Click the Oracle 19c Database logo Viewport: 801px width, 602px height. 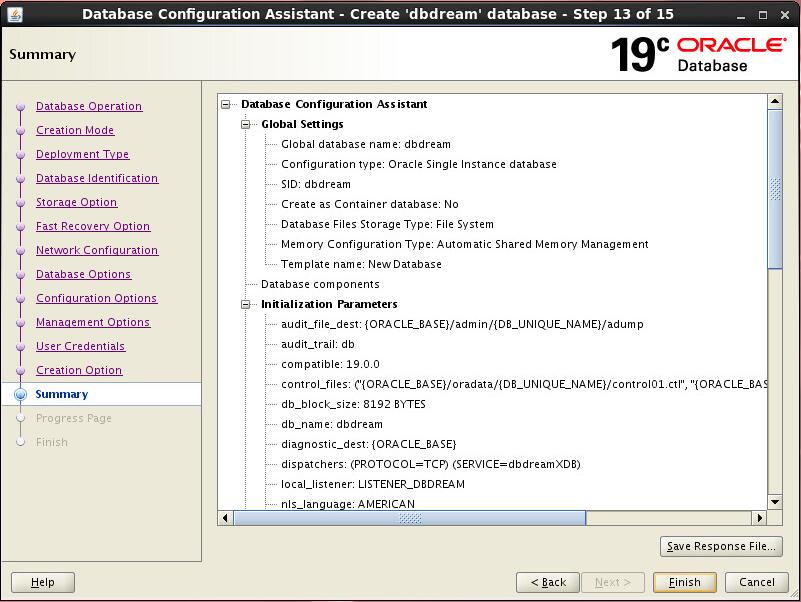(698, 54)
